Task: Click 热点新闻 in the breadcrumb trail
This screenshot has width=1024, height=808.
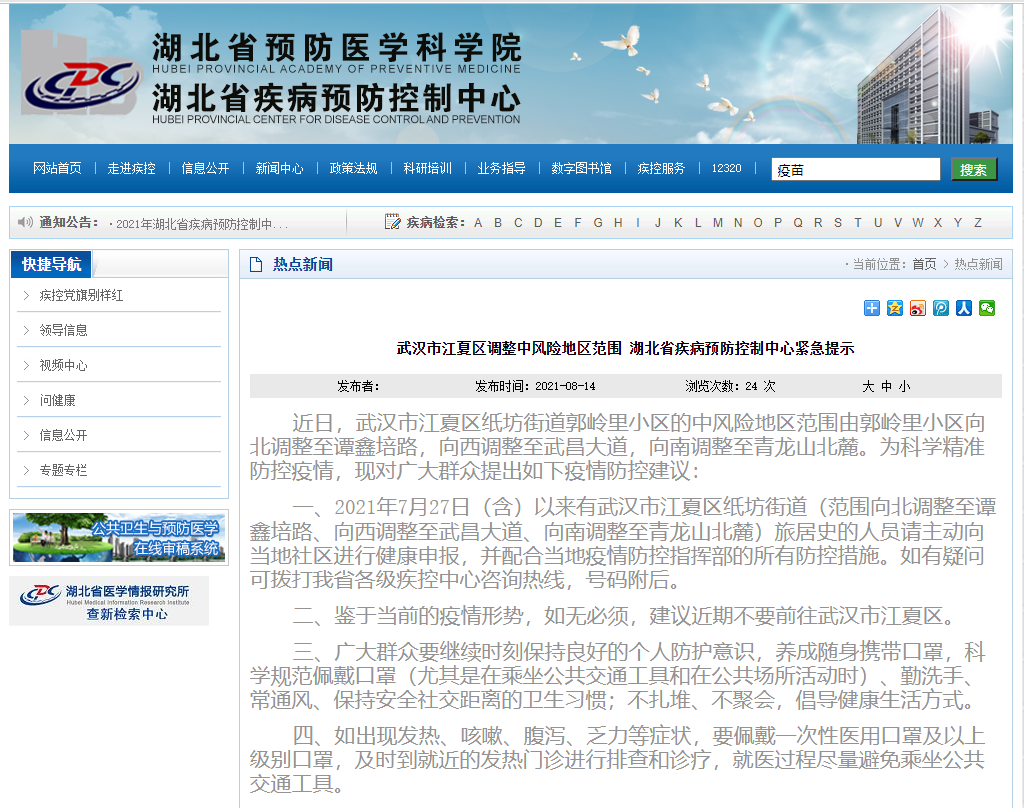Action: point(978,264)
